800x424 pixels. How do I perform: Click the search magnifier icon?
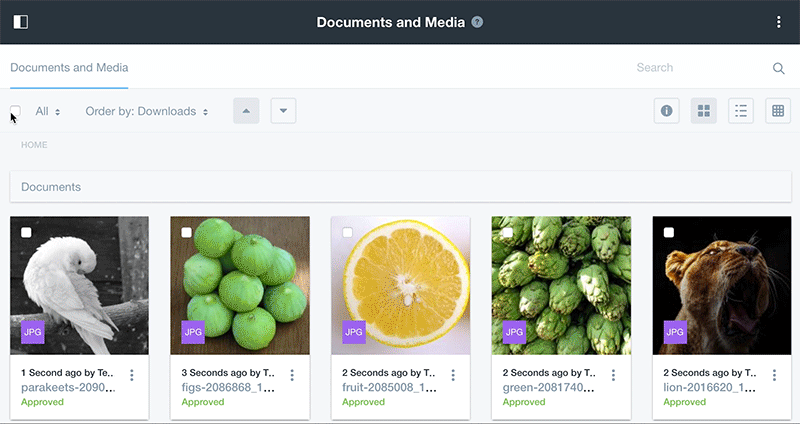(x=778, y=68)
